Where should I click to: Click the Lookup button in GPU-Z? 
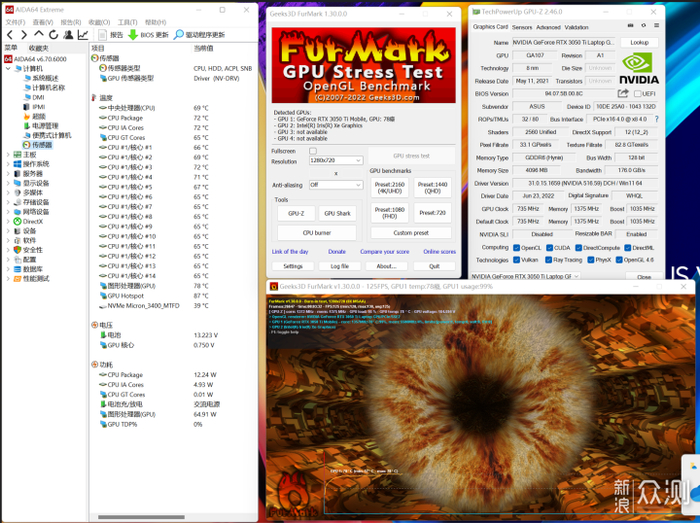(639, 42)
